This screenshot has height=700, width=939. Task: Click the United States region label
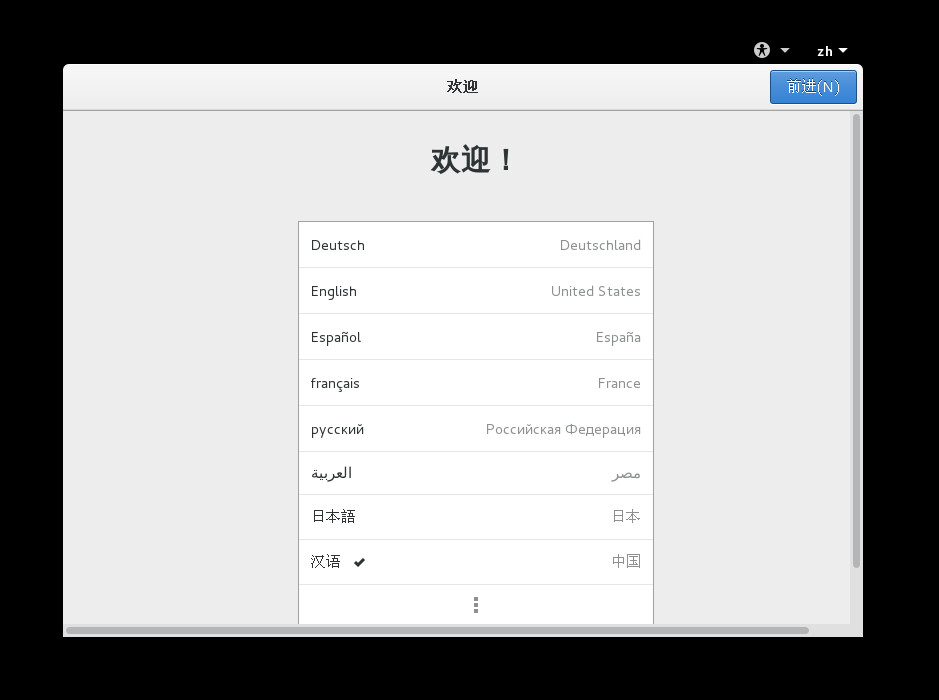595,291
